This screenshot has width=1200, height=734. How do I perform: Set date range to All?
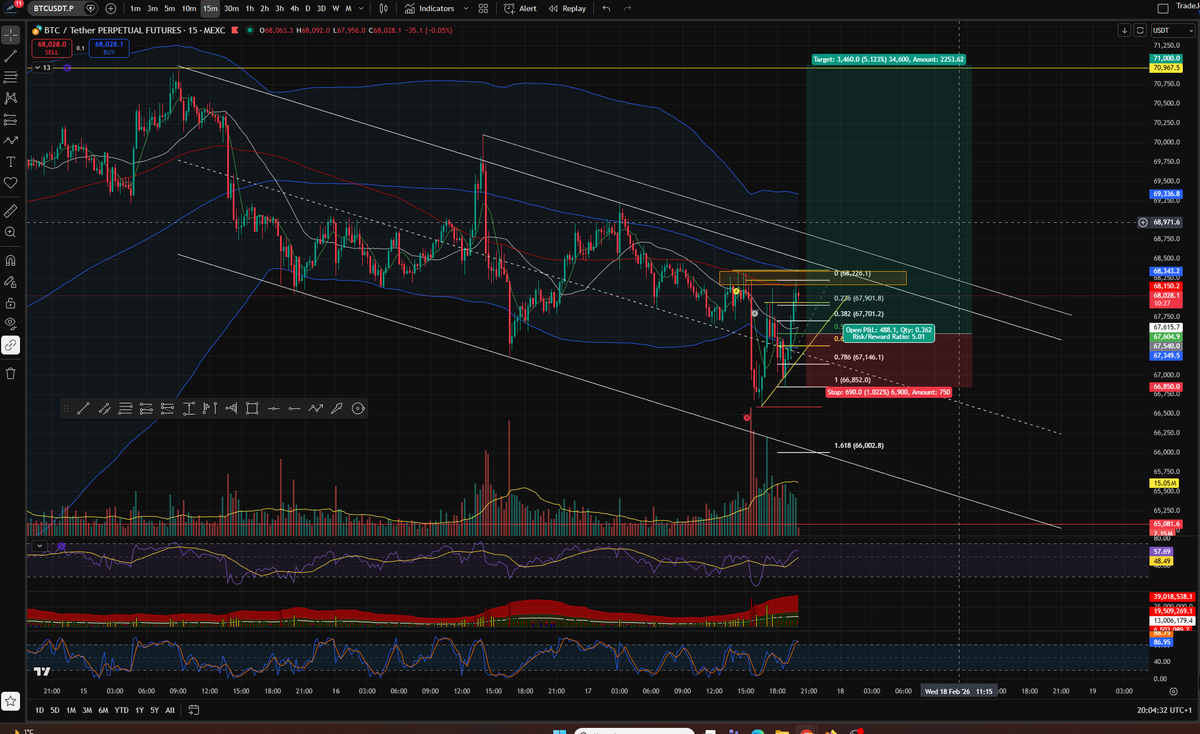pos(170,710)
